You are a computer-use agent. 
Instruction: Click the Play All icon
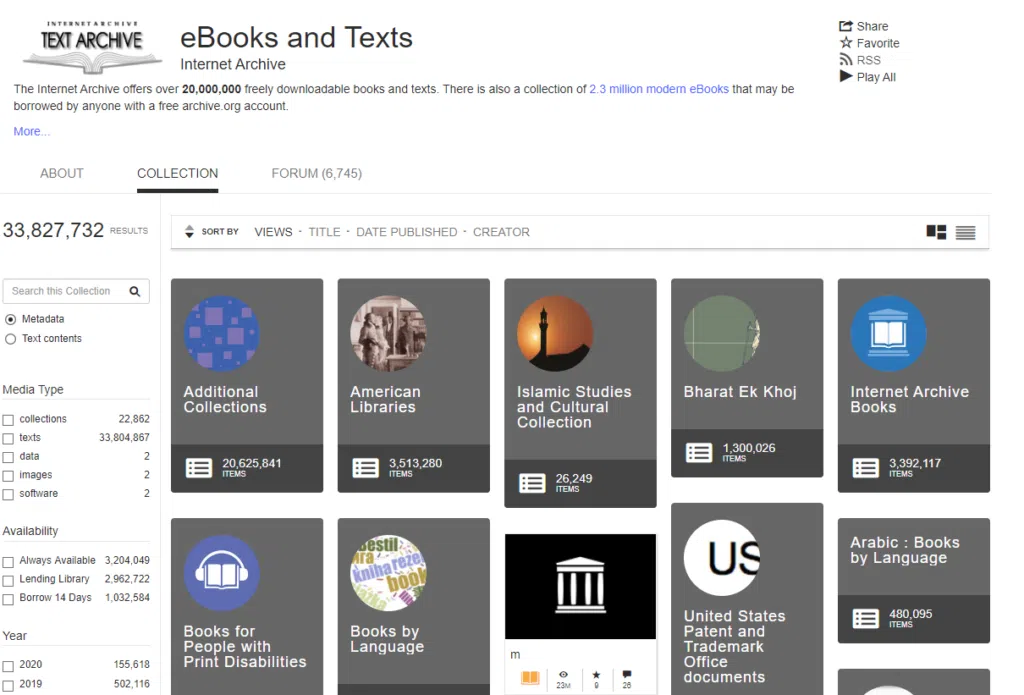(845, 77)
